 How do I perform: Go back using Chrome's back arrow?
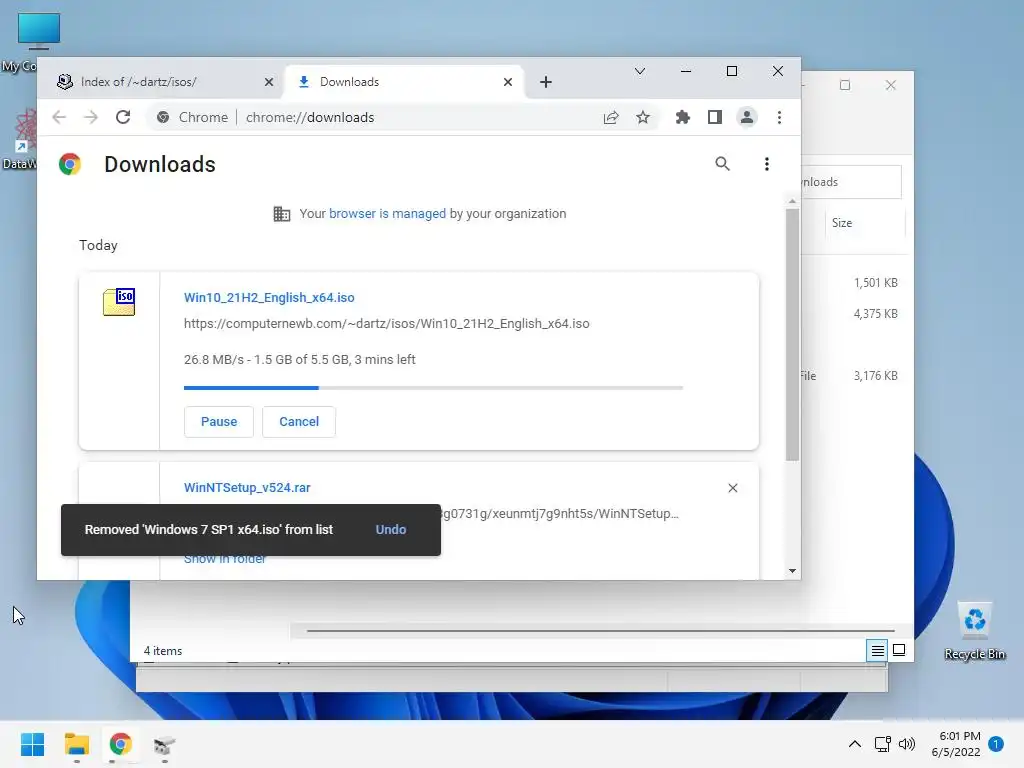coord(59,118)
